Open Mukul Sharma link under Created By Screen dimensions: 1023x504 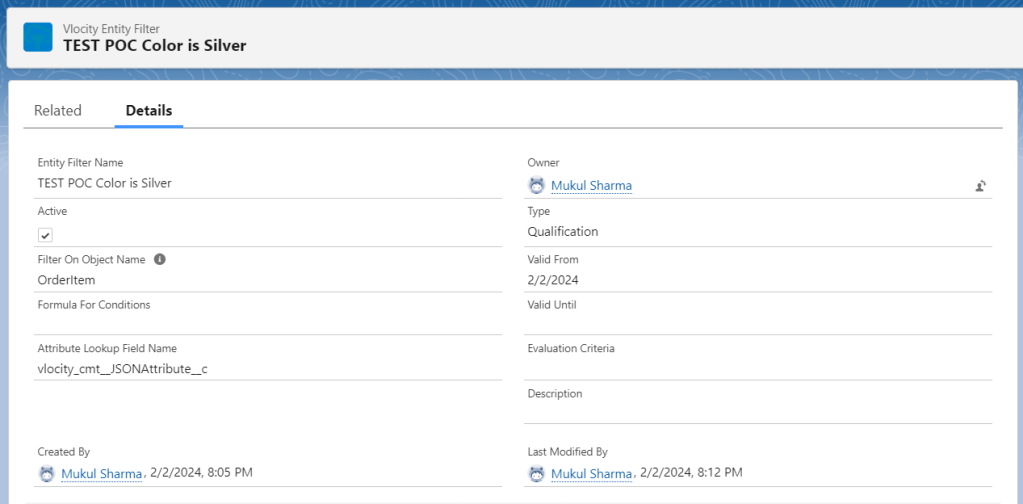pyautogui.click(x=101, y=473)
